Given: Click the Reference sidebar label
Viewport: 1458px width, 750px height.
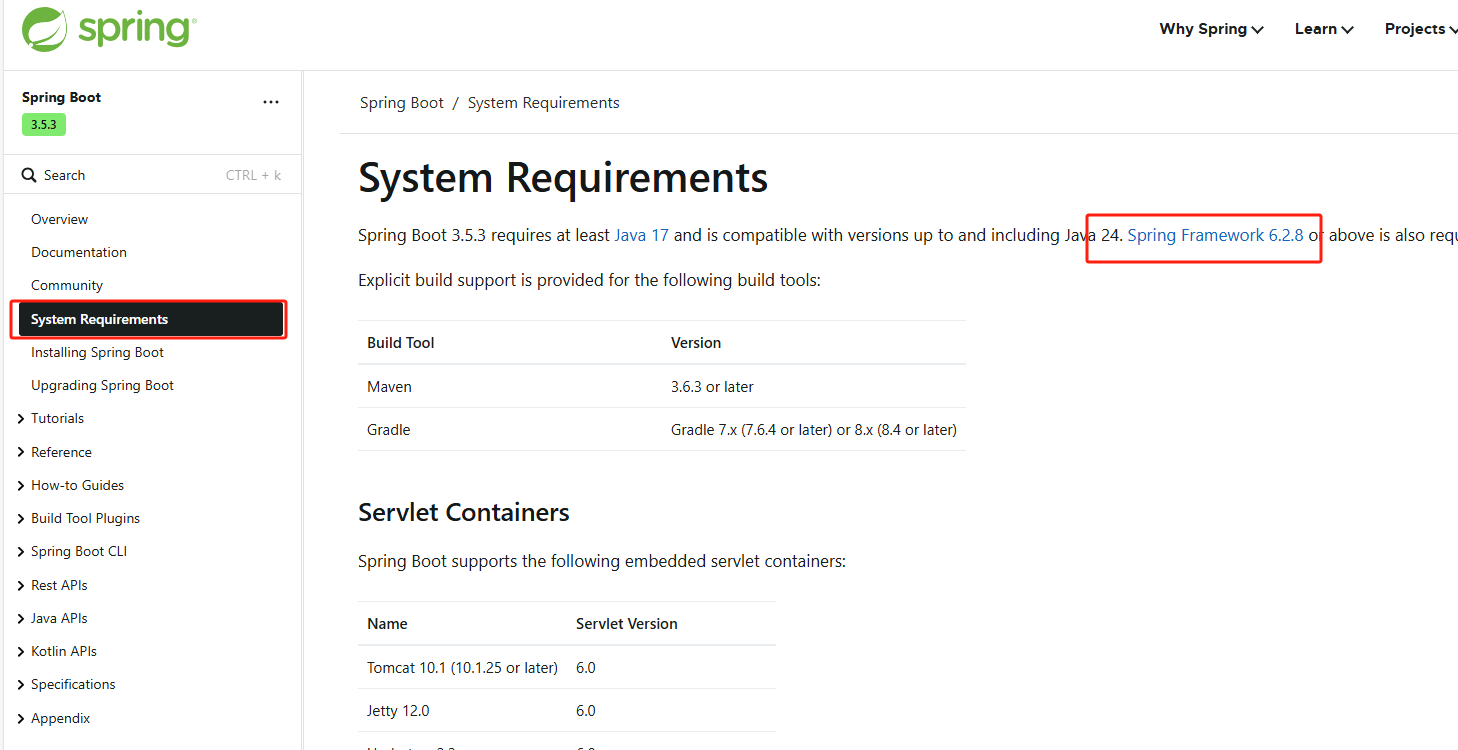Looking at the screenshot, I should (61, 452).
